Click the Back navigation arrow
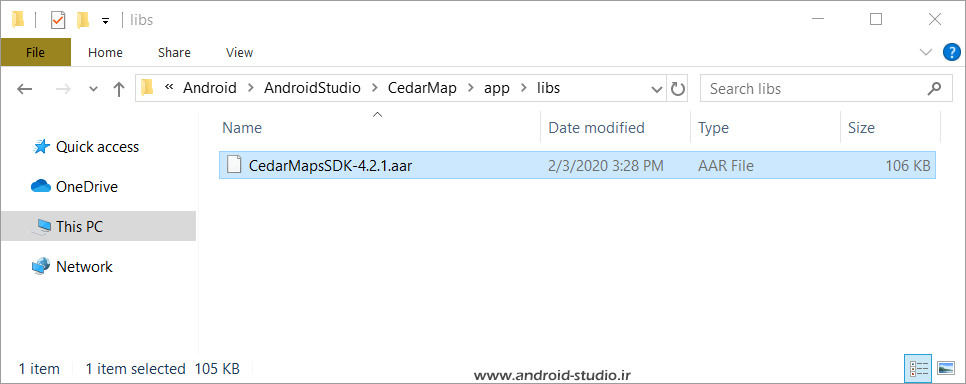This screenshot has height=384, width=966. click(x=25, y=89)
